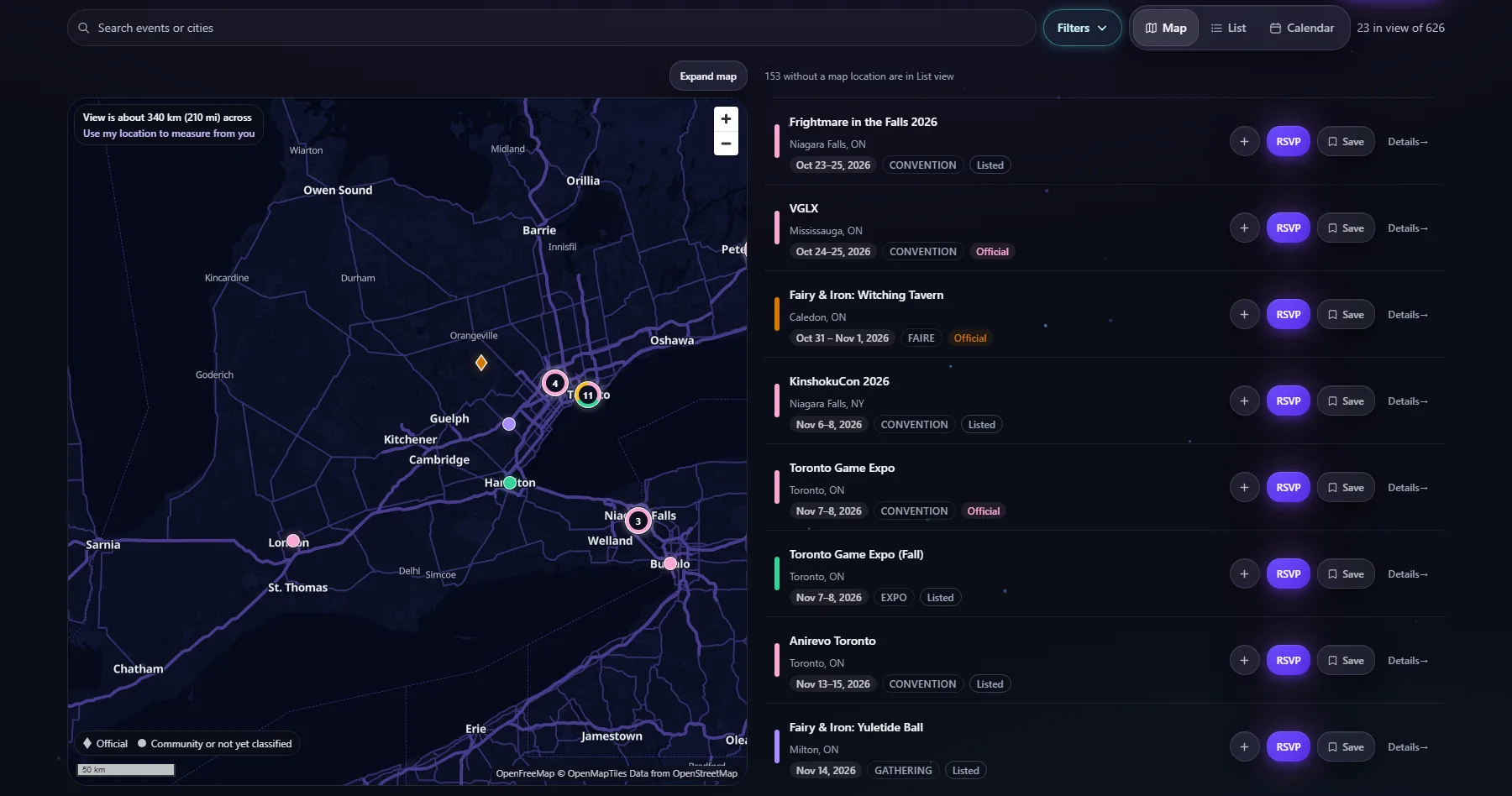Save the KinshokuCon 2026 event
Image resolution: width=1512 pixels, height=796 pixels.
click(x=1346, y=401)
